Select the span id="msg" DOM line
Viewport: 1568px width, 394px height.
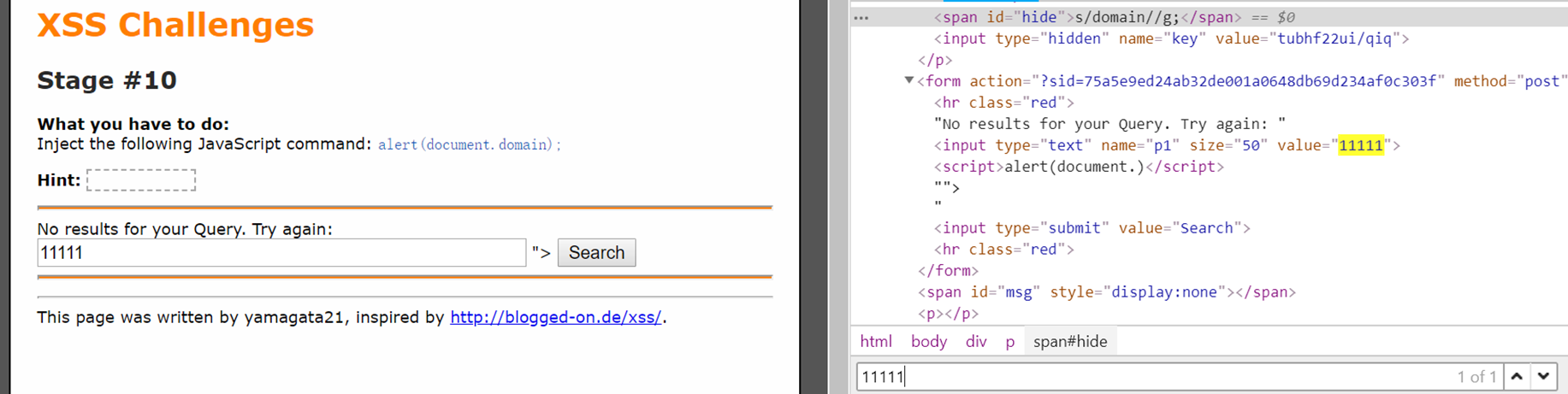point(1107,292)
